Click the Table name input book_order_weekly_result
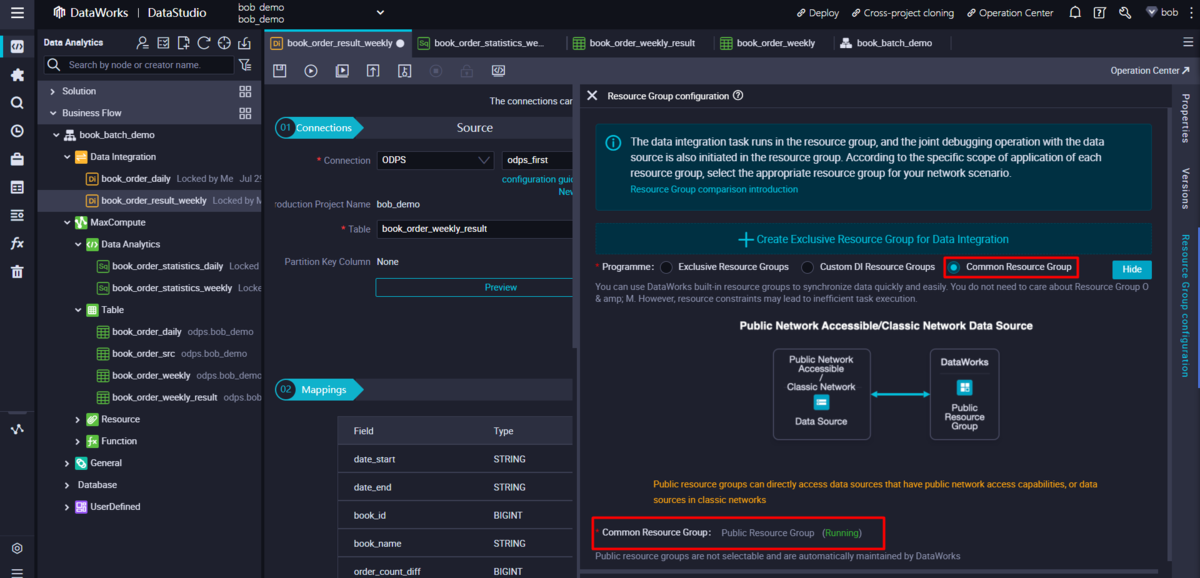Screen dimensions: 1200x578 point(476,229)
